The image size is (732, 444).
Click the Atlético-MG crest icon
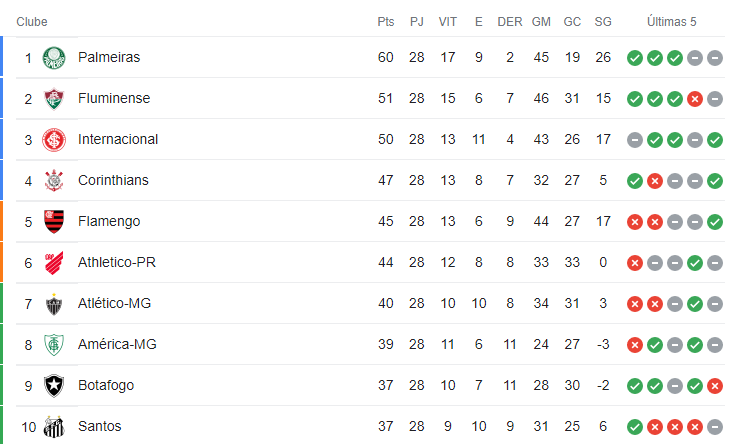[54, 304]
